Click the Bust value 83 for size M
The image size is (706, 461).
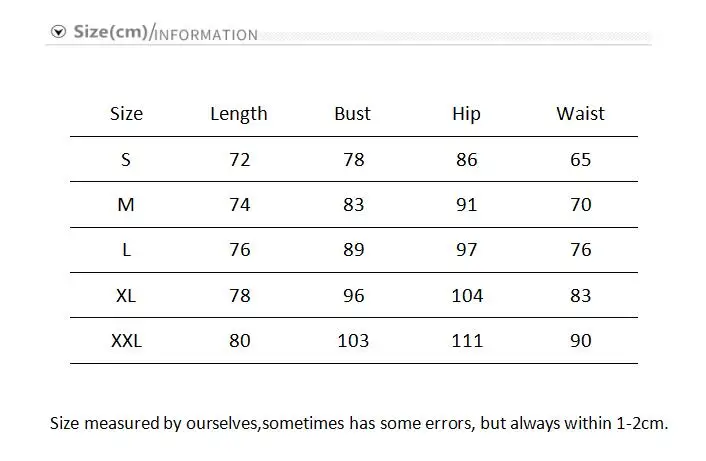click(x=353, y=205)
